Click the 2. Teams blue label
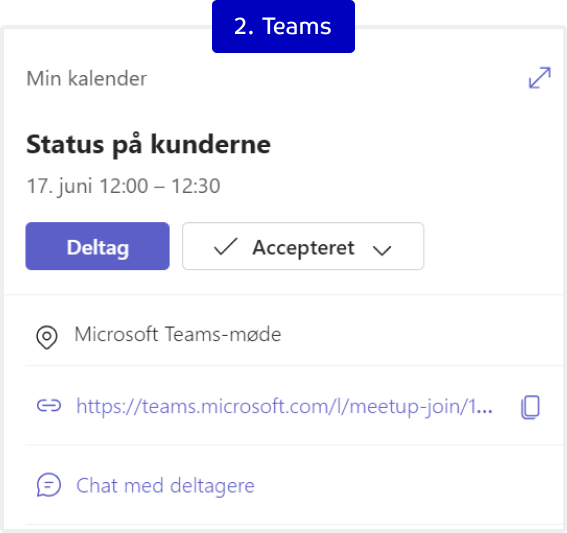 283,26
